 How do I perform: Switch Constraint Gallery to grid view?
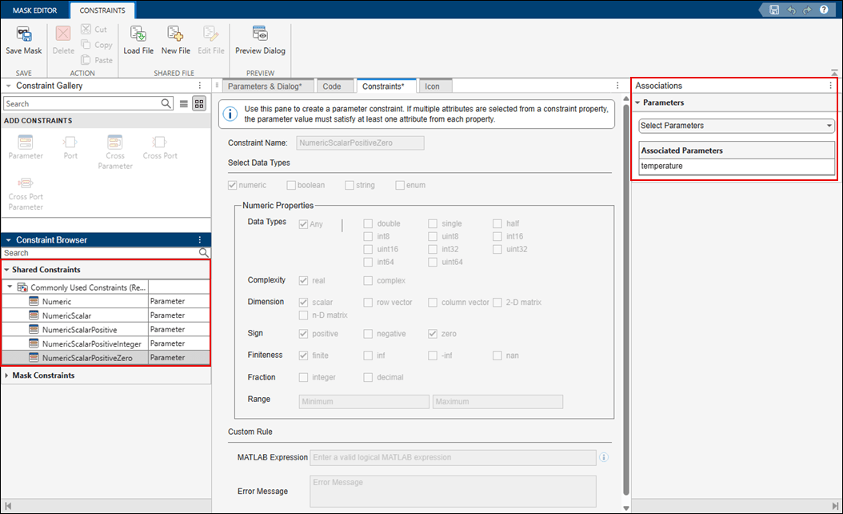pyautogui.click(x=199, y=104)
